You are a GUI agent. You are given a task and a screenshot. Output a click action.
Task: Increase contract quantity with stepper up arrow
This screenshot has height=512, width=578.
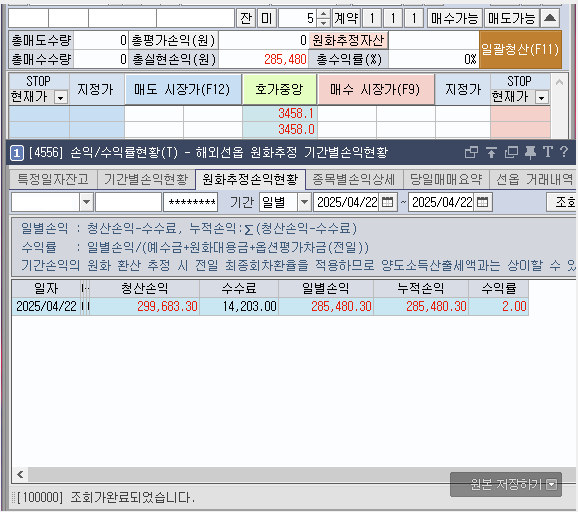(x=323, y=14)
